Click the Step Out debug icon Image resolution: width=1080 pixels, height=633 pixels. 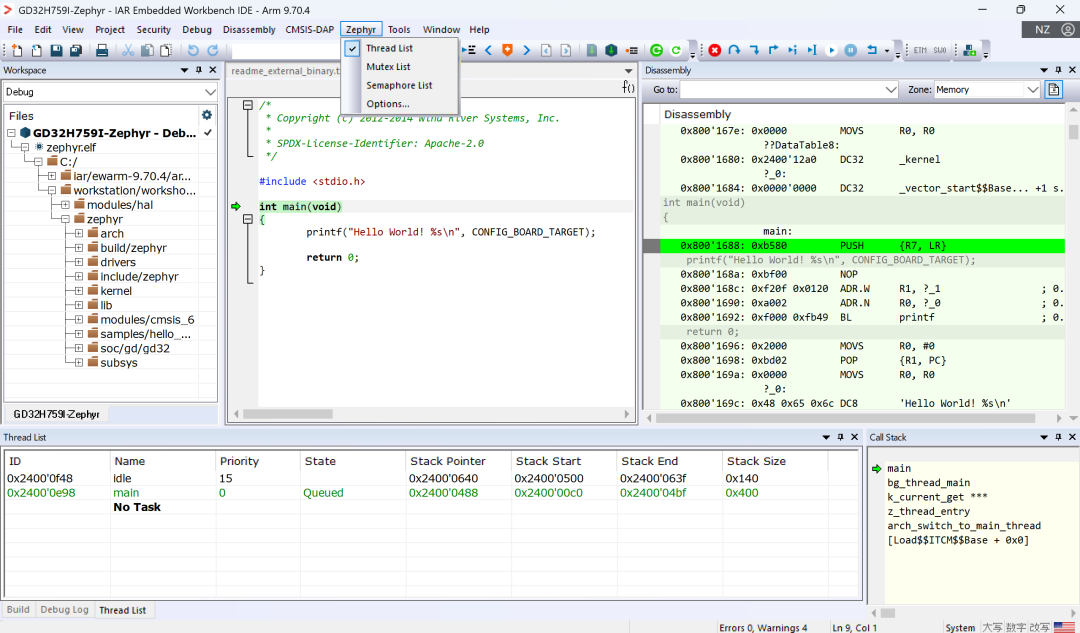(773, 50)
